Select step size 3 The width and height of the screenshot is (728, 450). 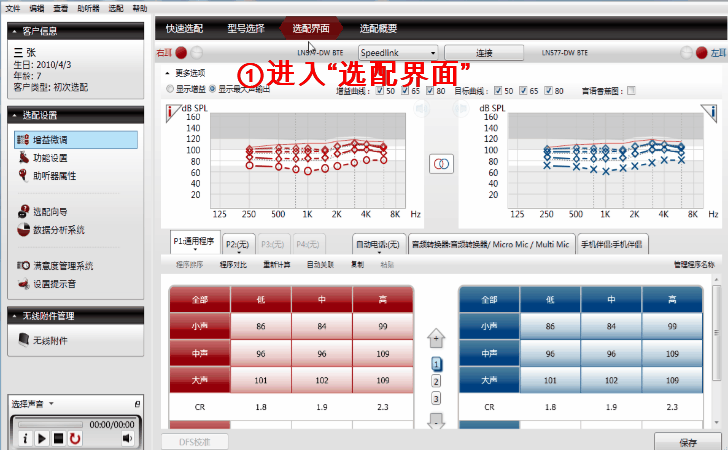436,398
